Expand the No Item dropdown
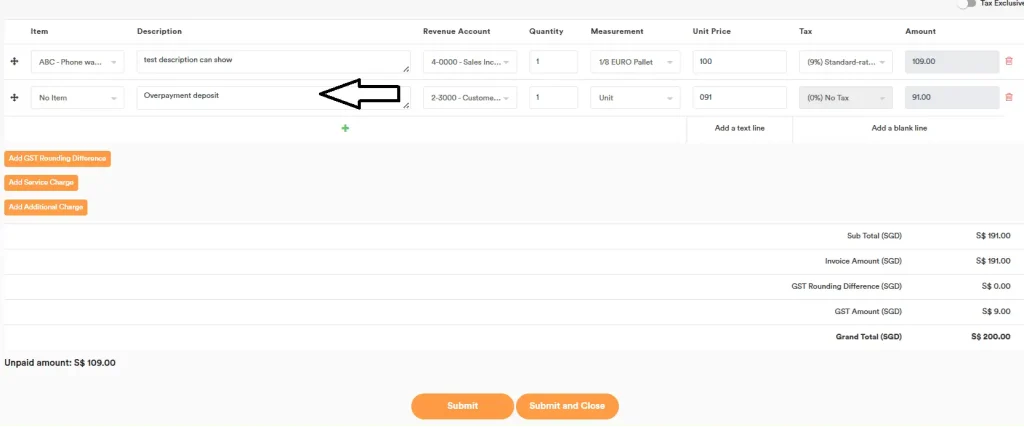This screenshot has height=428, width=1024. click(x=78, y=97)
